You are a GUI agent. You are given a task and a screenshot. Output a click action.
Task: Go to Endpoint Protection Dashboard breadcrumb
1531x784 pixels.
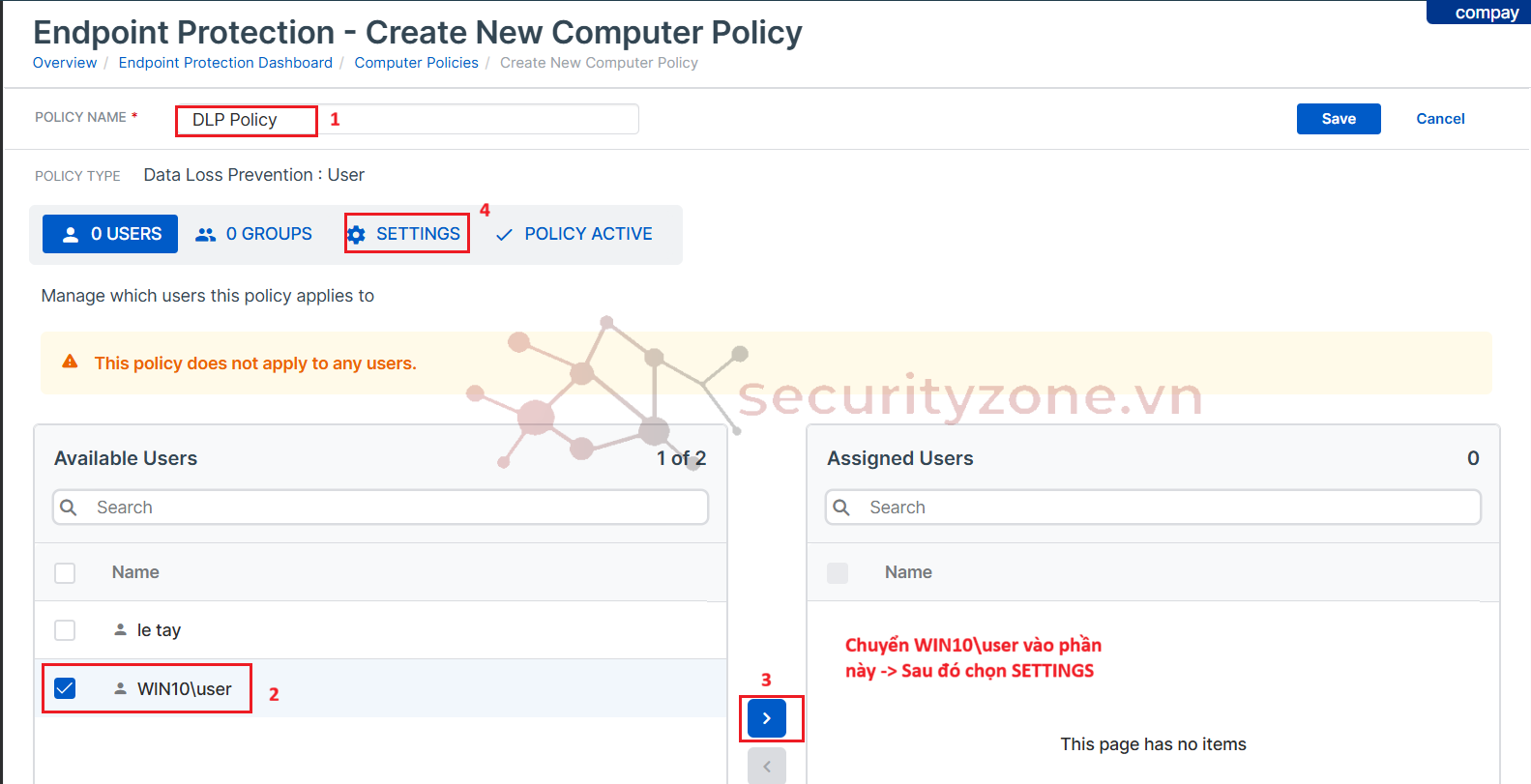[x=225, y=63]
